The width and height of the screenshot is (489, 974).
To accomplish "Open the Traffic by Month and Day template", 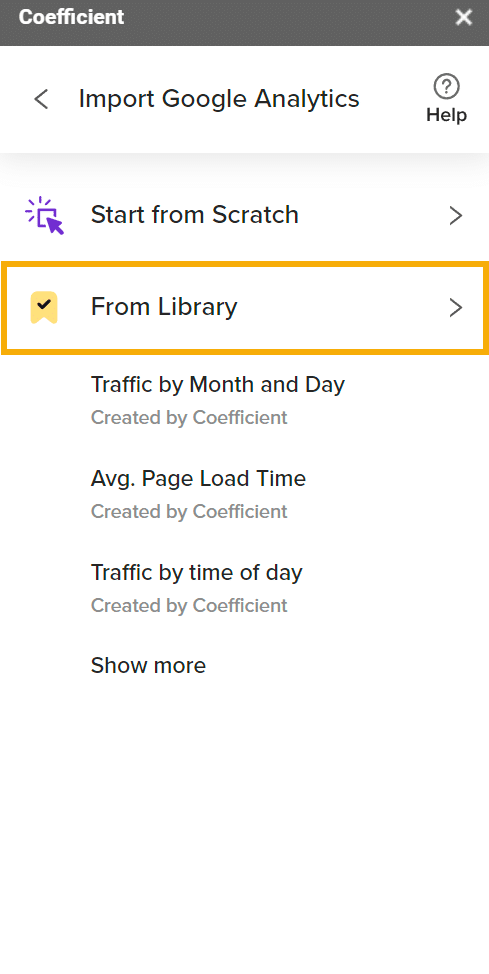I will tap(217, 385).
